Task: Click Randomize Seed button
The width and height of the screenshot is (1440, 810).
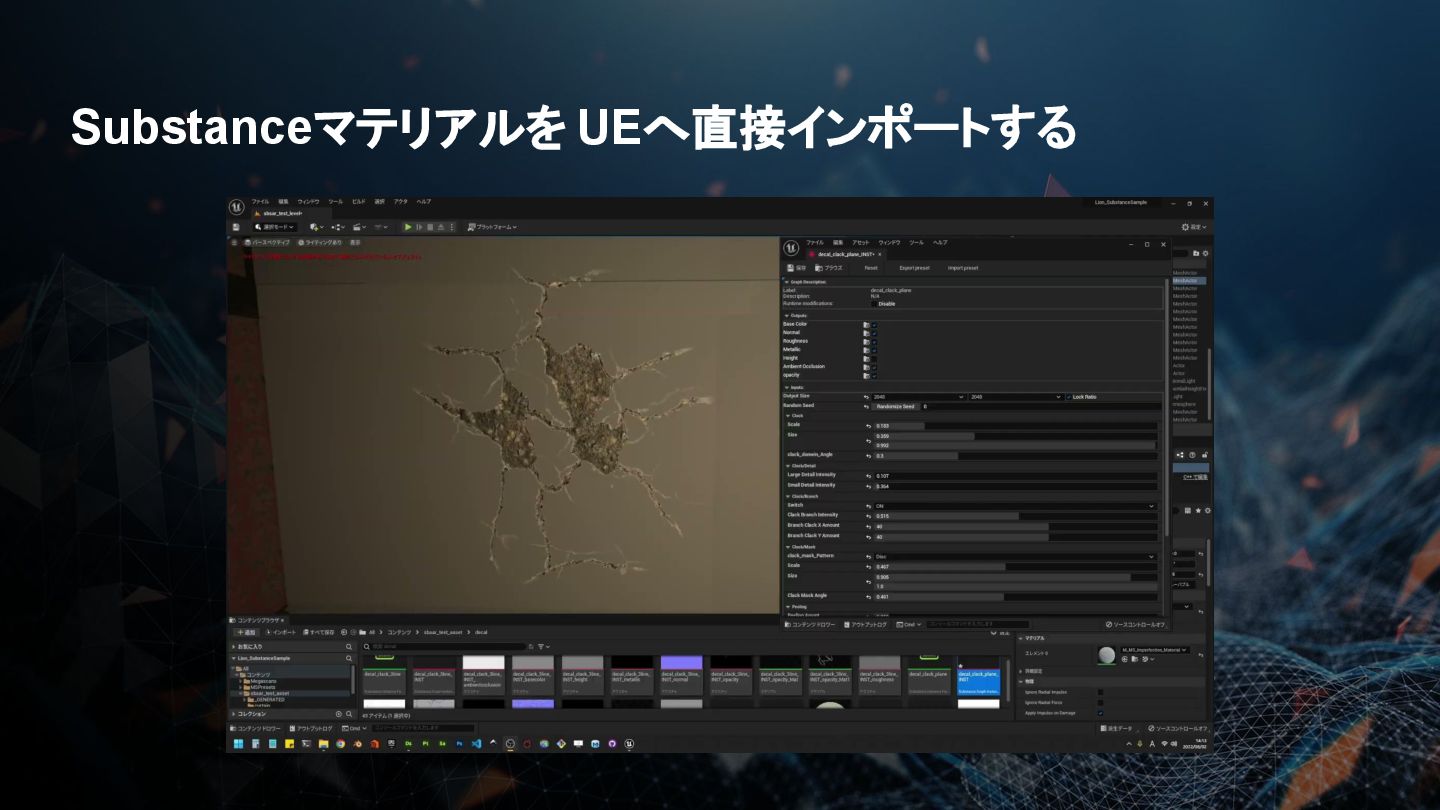Action: 894,406
